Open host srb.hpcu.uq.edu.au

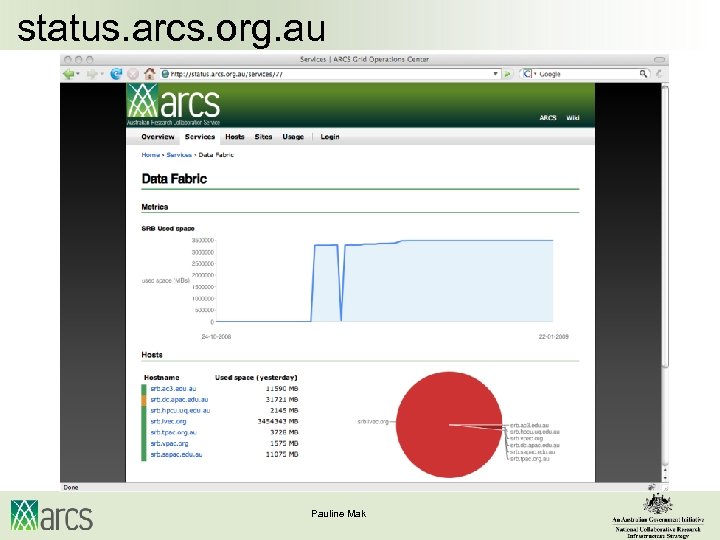pos(180,411)
